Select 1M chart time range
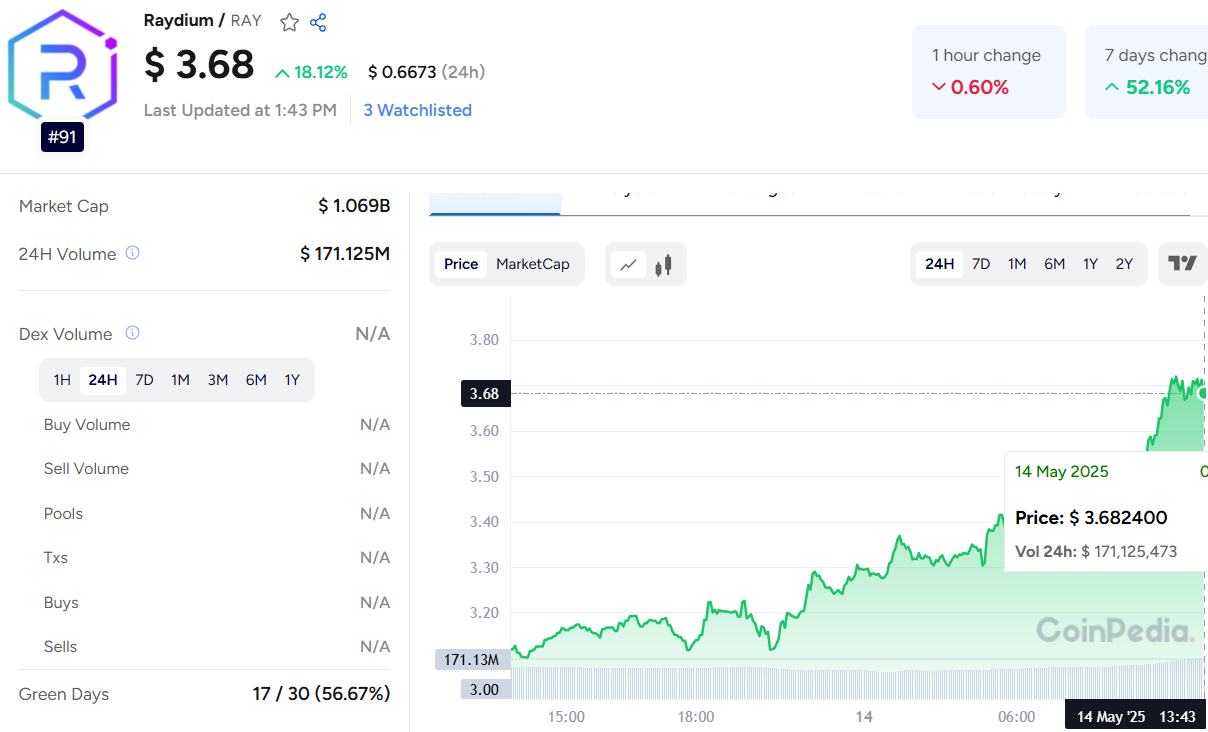The width and height of the screenshot is (1208, 732). (x=1017, y=264)
